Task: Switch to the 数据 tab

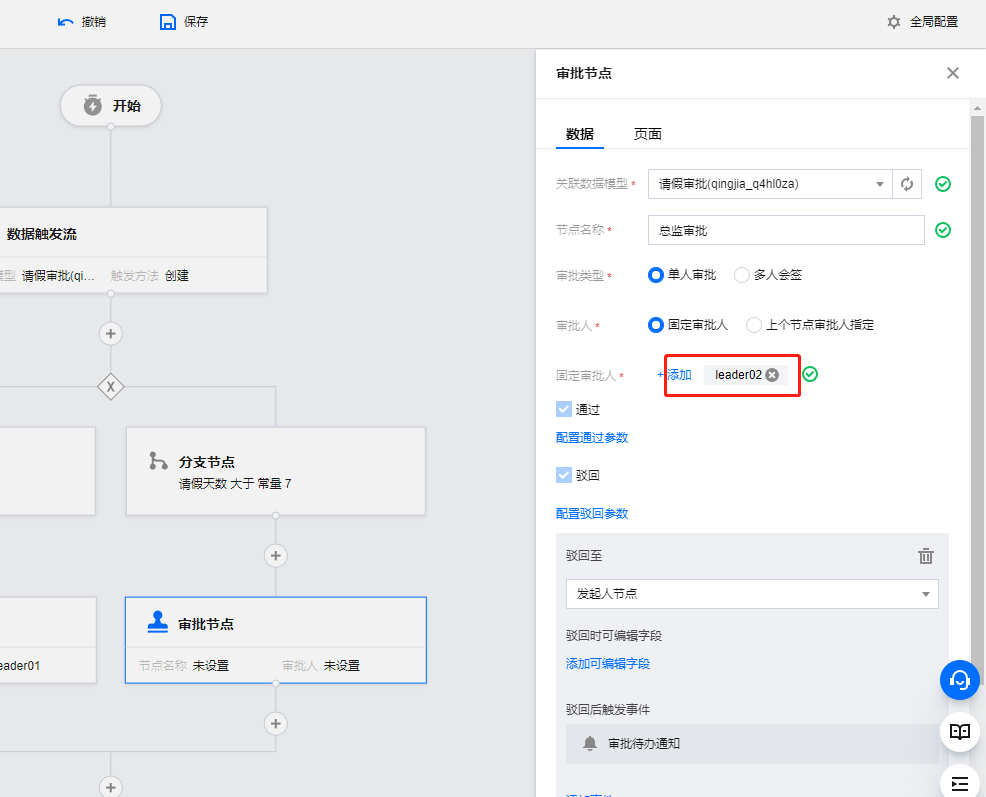Action: point(580,134)
